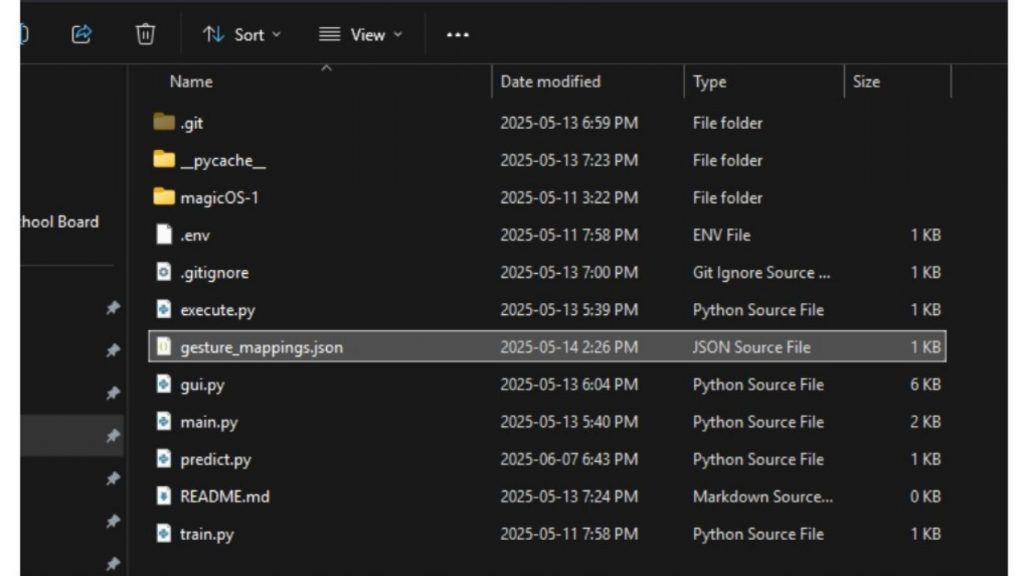The height and width of the screenshot is (576, 1024).
Task: Click the JSON icon beside gesture_mappings.json
Action: pos(163,347)
